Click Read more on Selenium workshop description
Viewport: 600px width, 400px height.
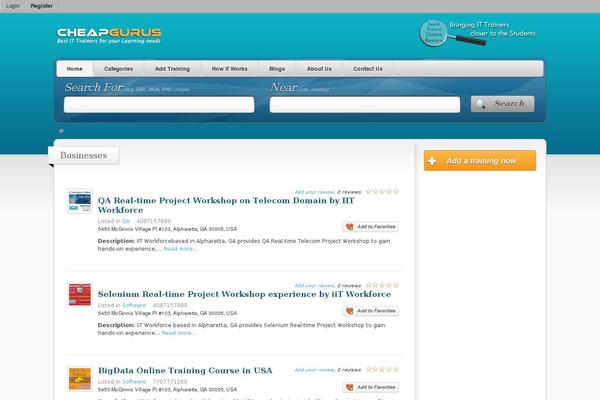(178, 333)
